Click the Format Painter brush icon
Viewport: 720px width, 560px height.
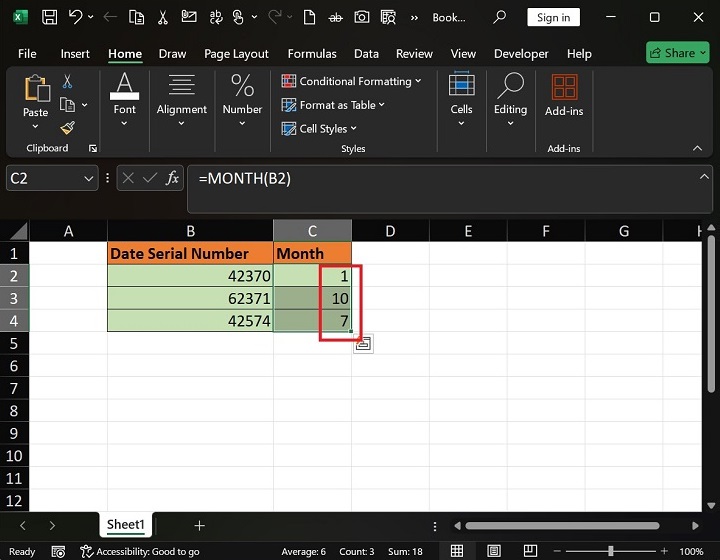pos(67,127)
